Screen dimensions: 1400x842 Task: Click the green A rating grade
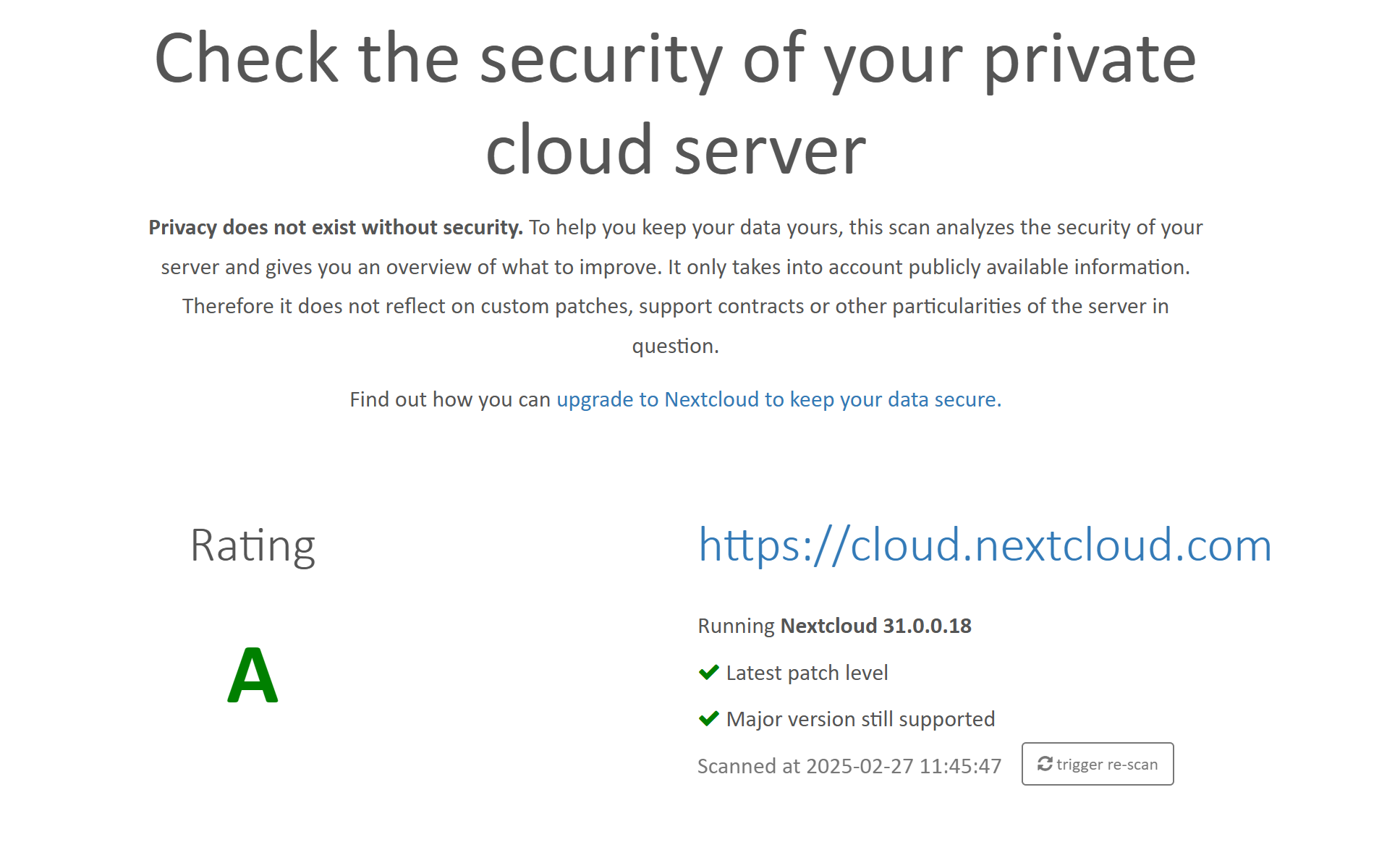[253, 675]
